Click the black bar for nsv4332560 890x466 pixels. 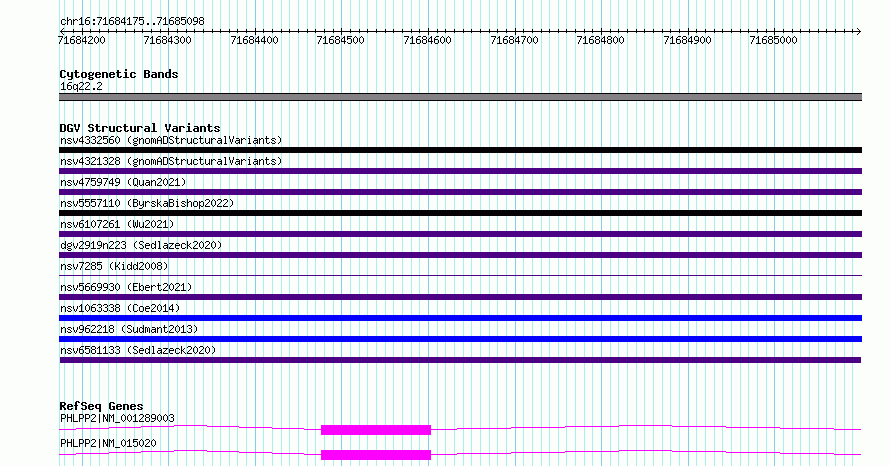[x=460, y=150]
